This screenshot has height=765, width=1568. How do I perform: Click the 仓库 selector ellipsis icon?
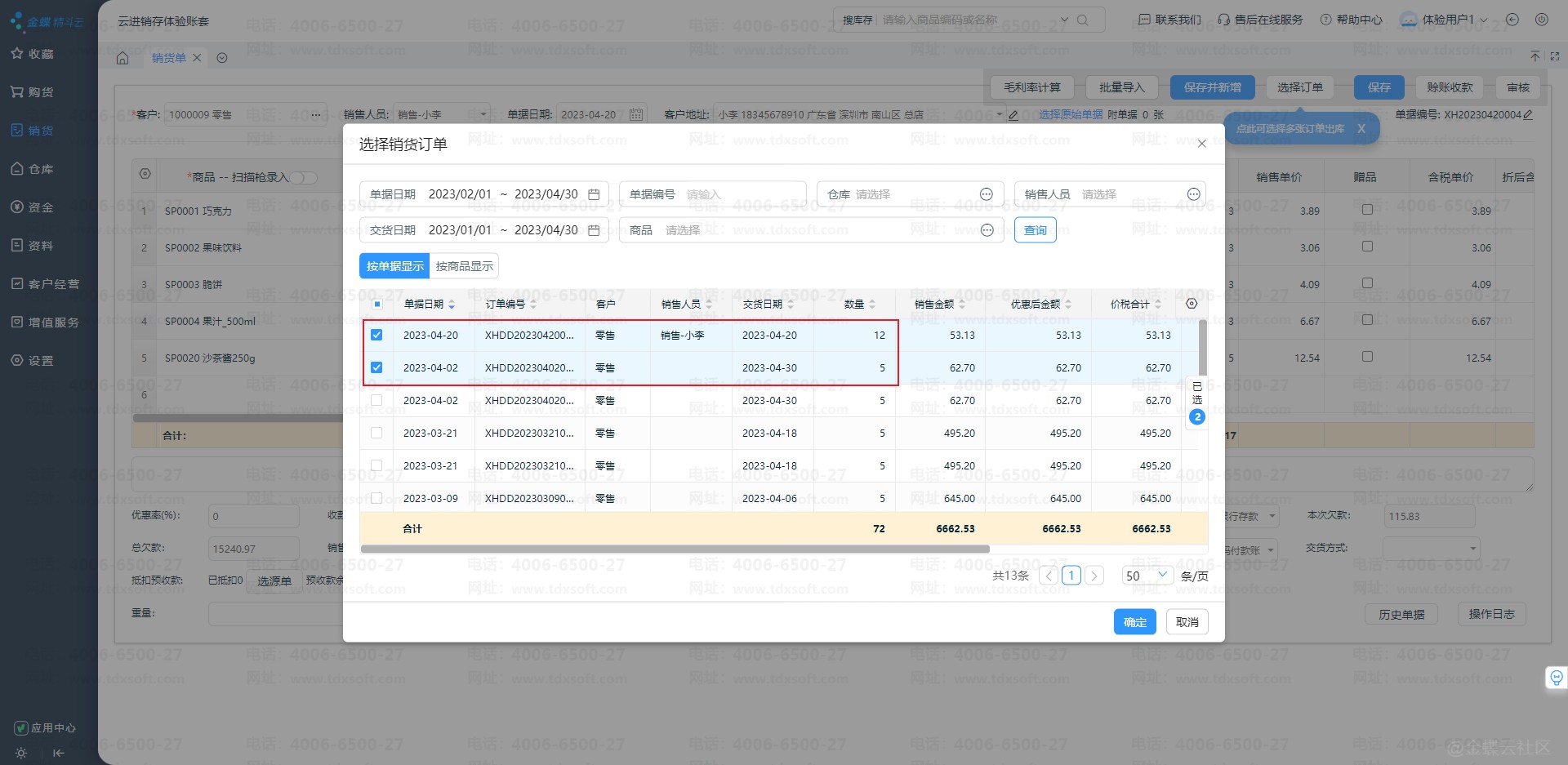(987, 194)
